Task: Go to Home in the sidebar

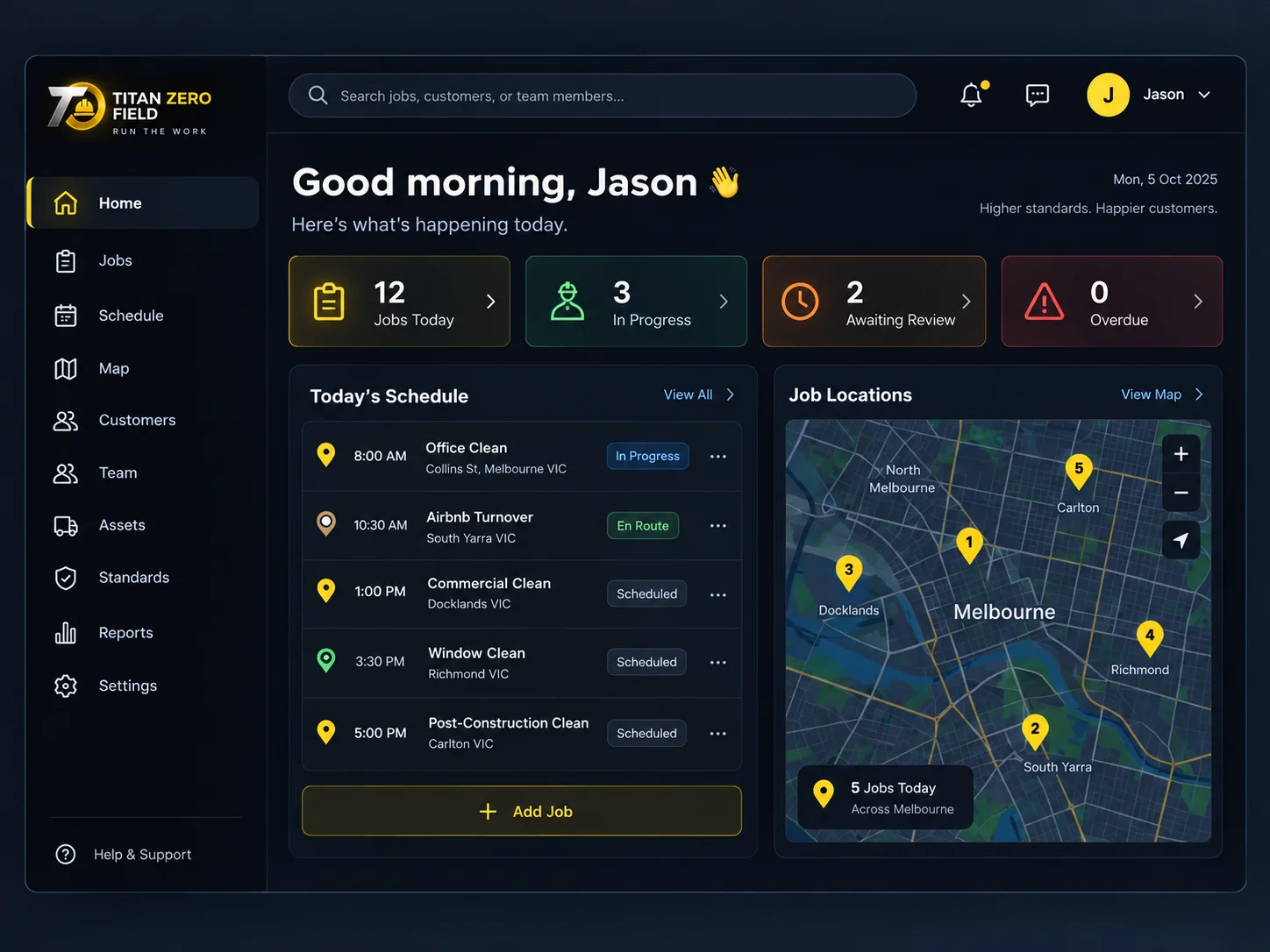Action: 143,202
